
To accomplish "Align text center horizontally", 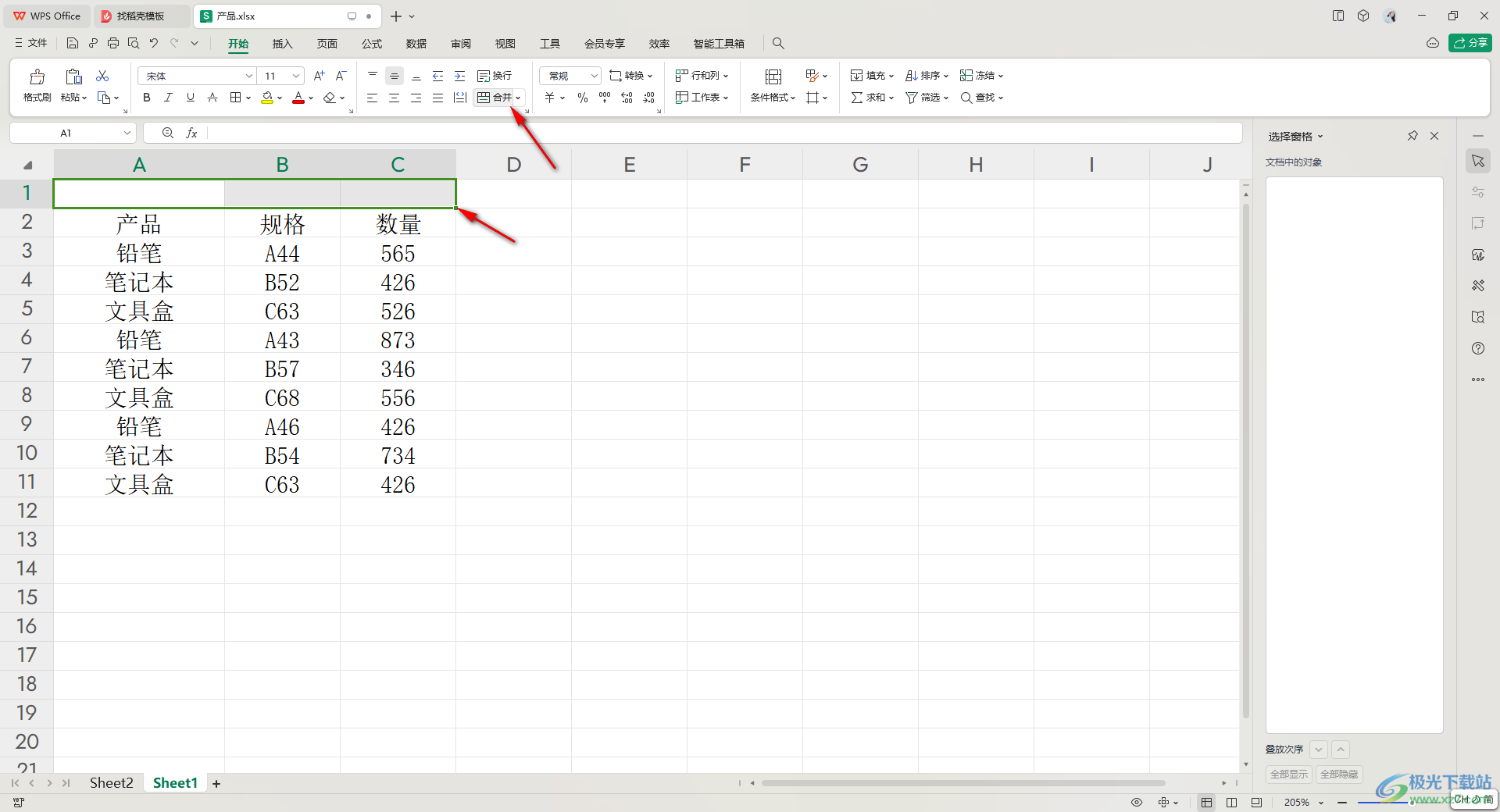I will click(395, 98).
